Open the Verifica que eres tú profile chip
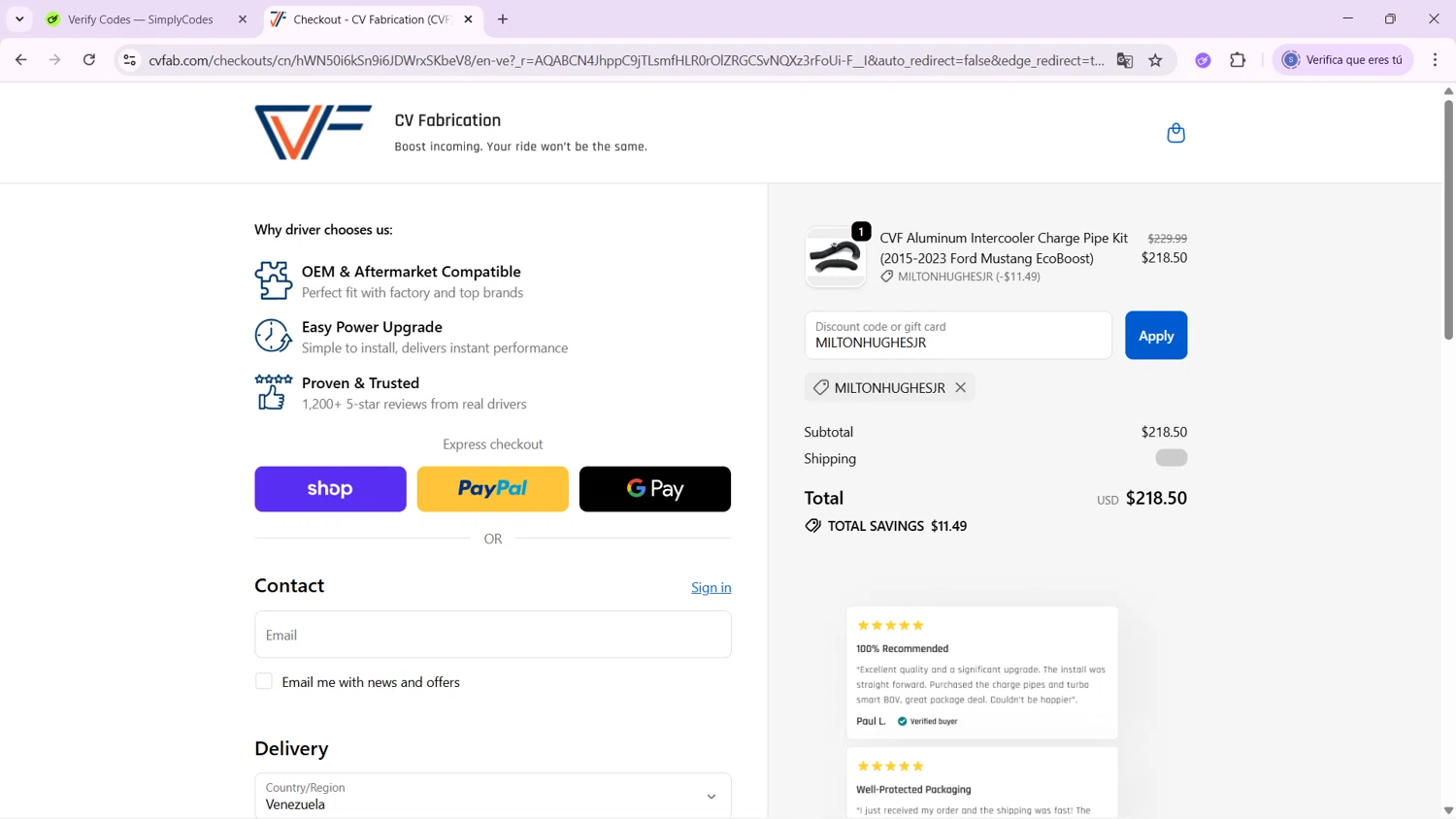1456x819 pixels. pos(1343,60)
